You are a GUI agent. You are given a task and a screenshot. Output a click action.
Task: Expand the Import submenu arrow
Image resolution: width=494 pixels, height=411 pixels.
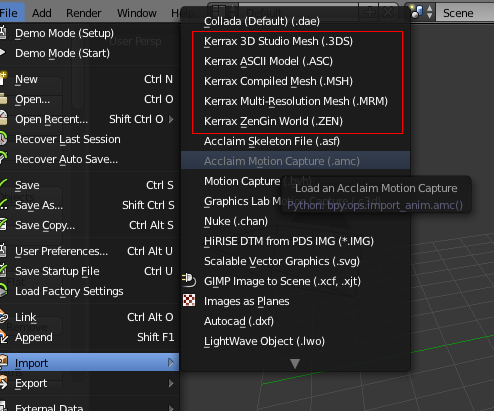171,363
